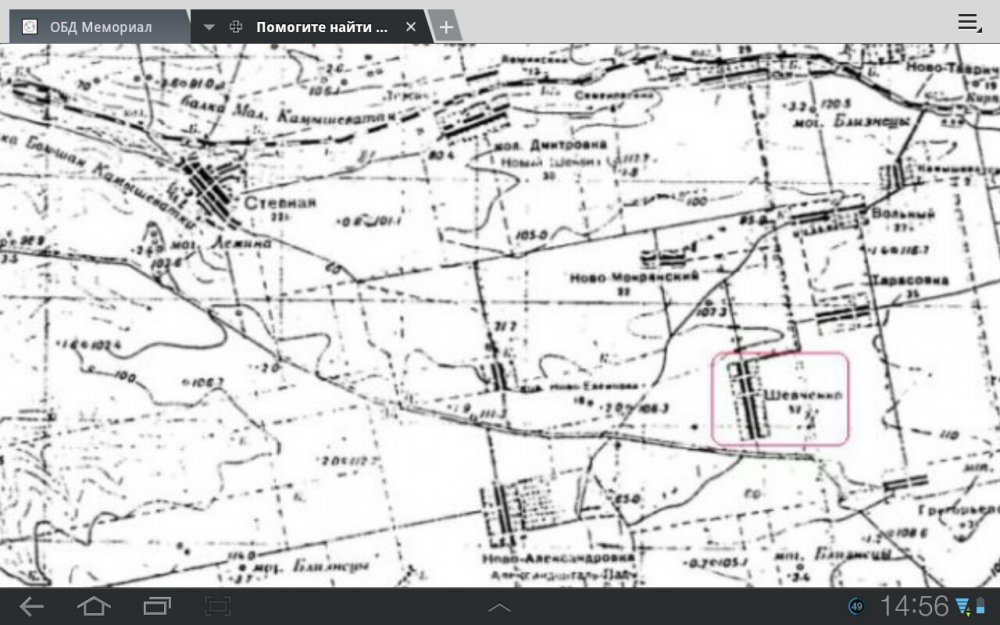
Task: Tap the battery status icon
Action: point(980,606)
